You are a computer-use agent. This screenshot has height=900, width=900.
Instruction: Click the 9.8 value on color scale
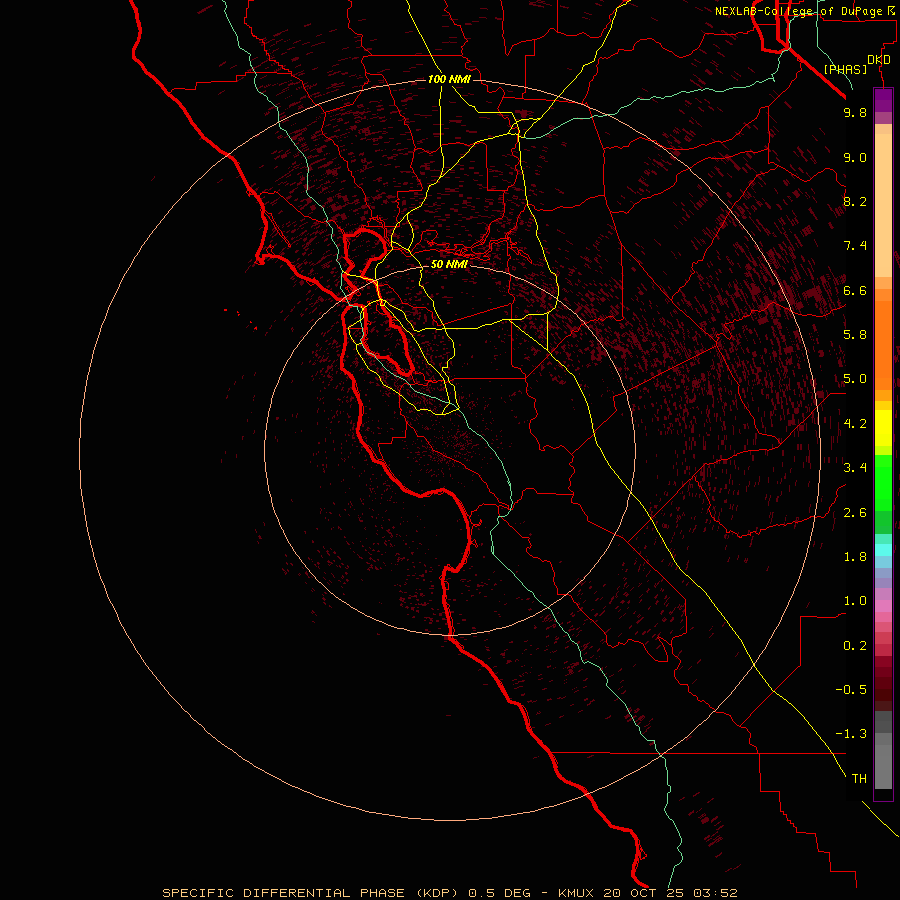[x=855, y=112]
